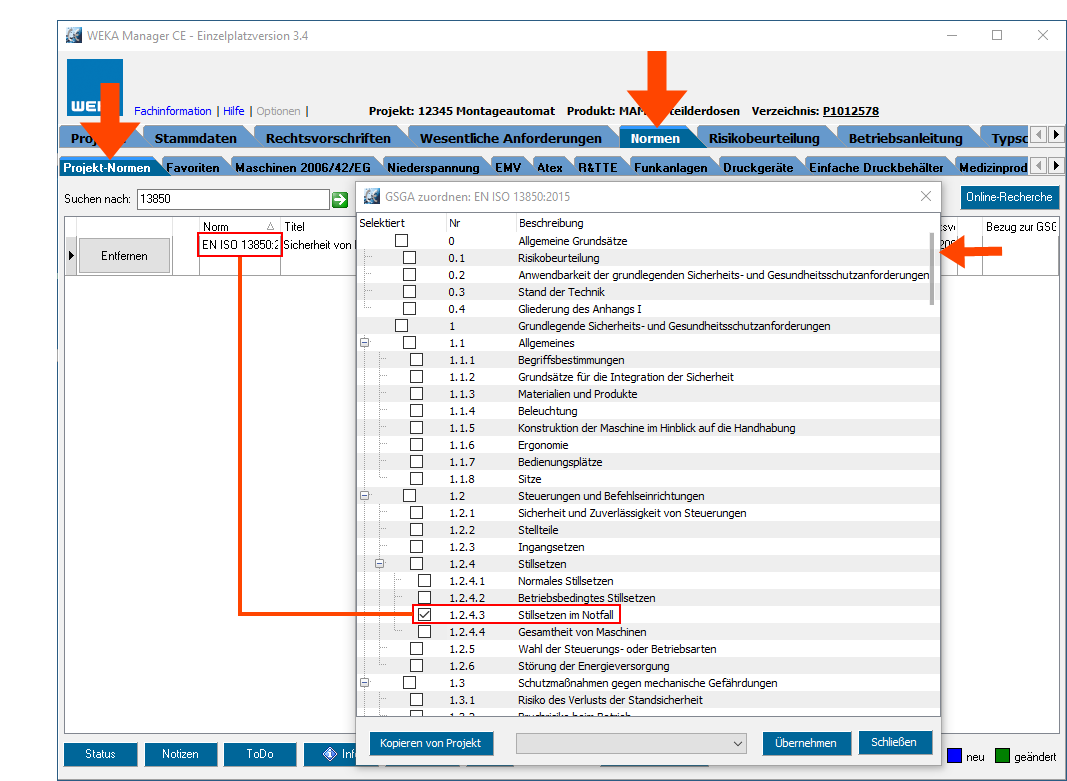Open the project dropdown in dialog footer
The height and width of the screenshot is (781, 1067).
click(631, 743)
